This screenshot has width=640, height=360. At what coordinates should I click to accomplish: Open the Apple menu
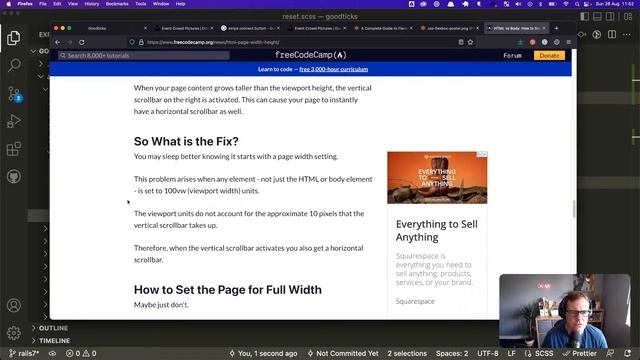[9, 4]
